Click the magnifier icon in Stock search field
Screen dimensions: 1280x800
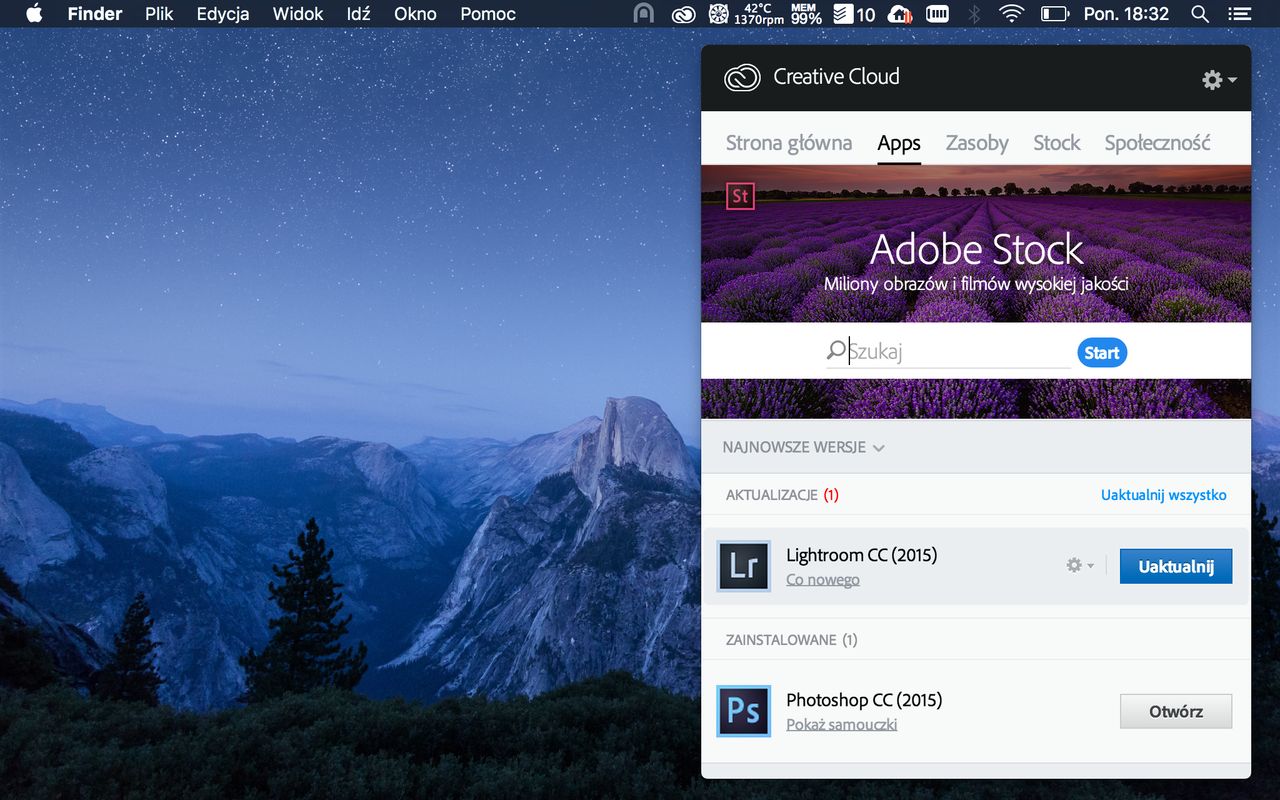[x=834, y=350]
